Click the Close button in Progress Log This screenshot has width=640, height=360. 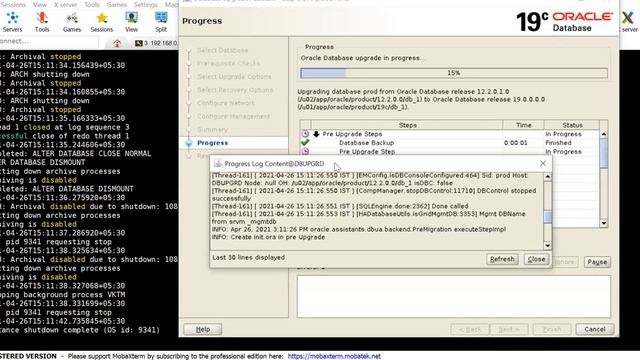(x=536, y=259)
